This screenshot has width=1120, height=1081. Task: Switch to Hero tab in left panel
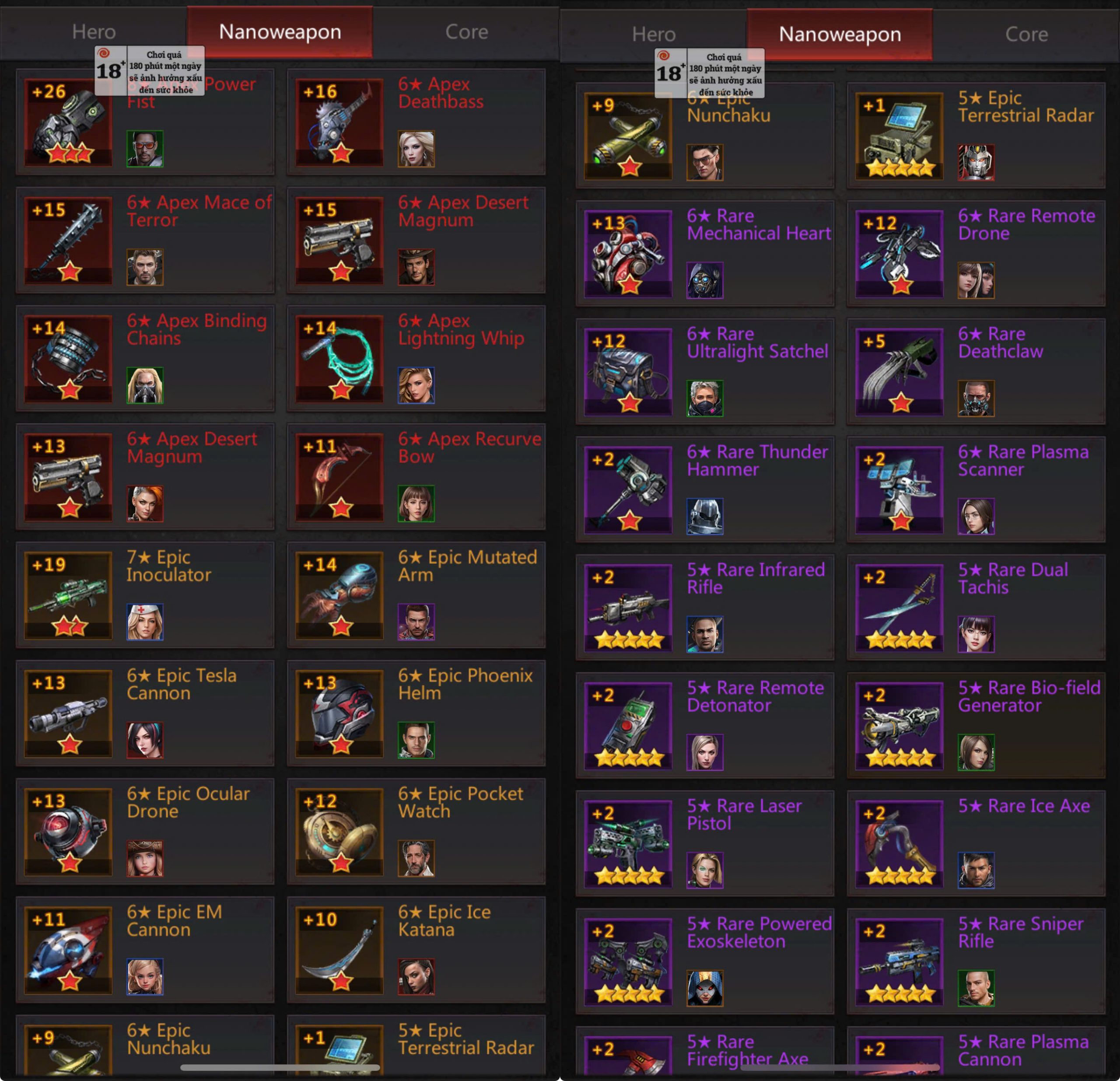pyautogui.click(x=94, y=31)
